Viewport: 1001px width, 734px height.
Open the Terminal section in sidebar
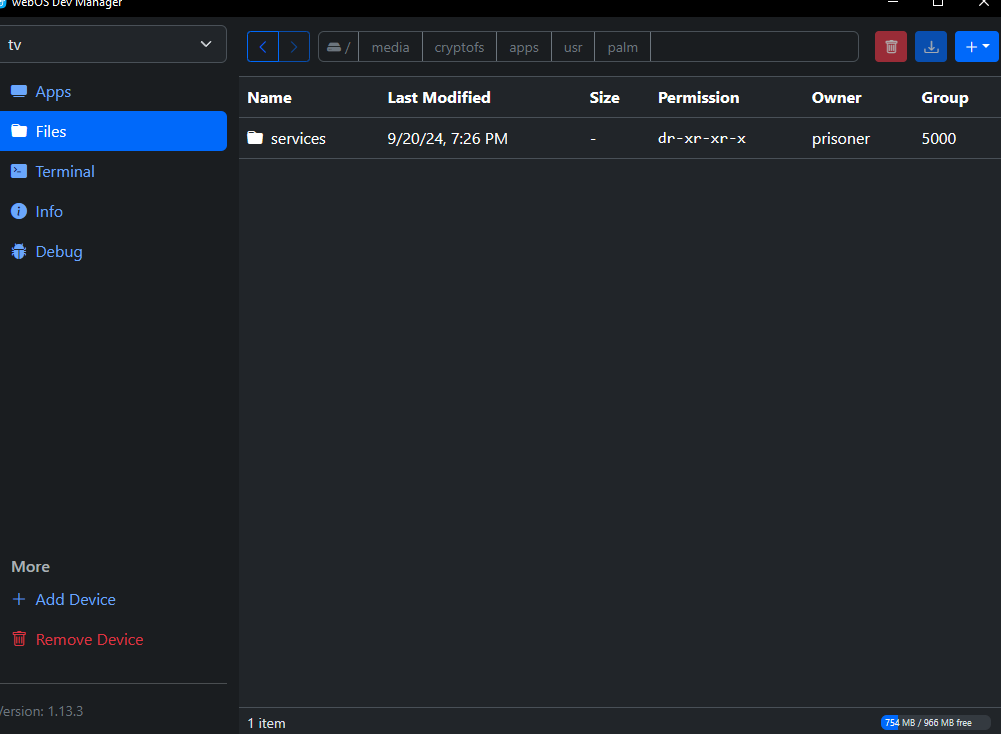[65, 171]
